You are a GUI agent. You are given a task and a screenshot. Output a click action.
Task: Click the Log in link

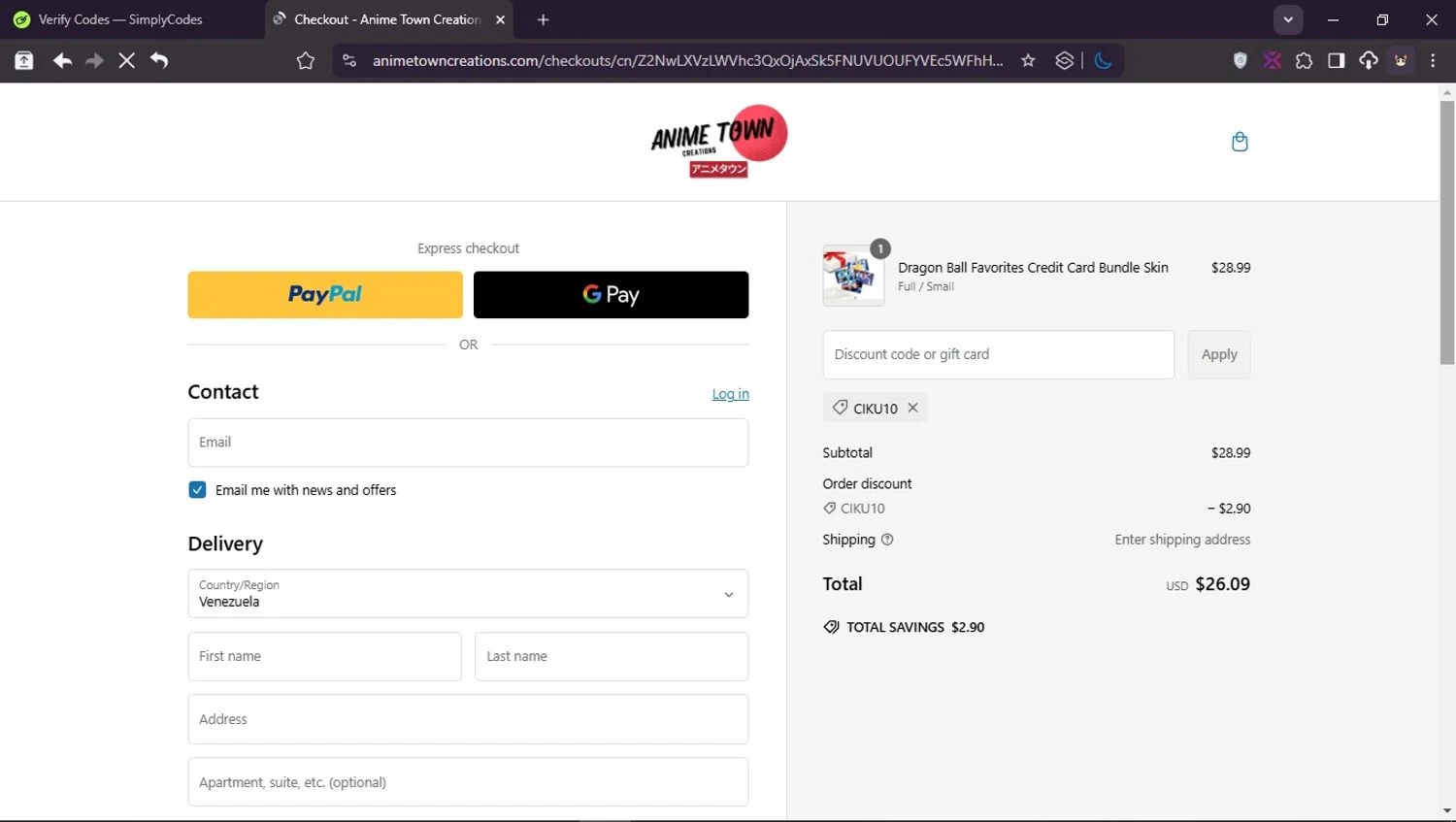731,394
